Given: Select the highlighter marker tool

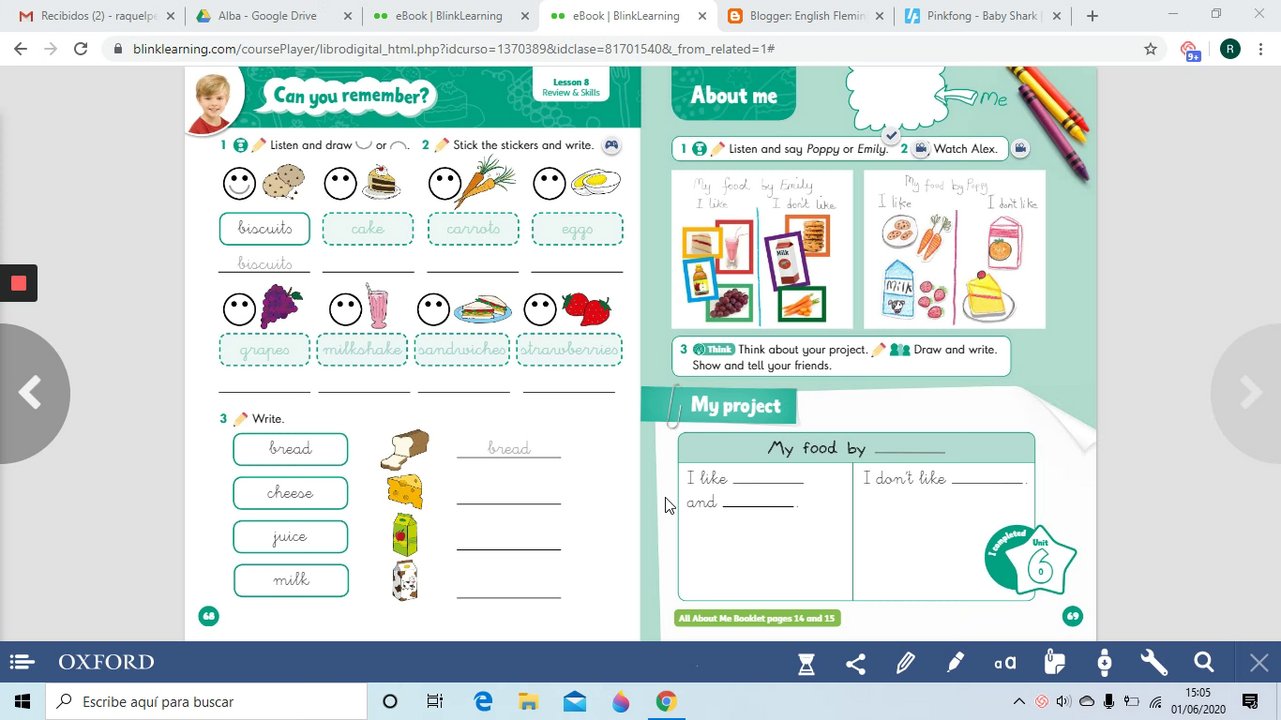Looking at the screenshot, I should tap(955, 663).
